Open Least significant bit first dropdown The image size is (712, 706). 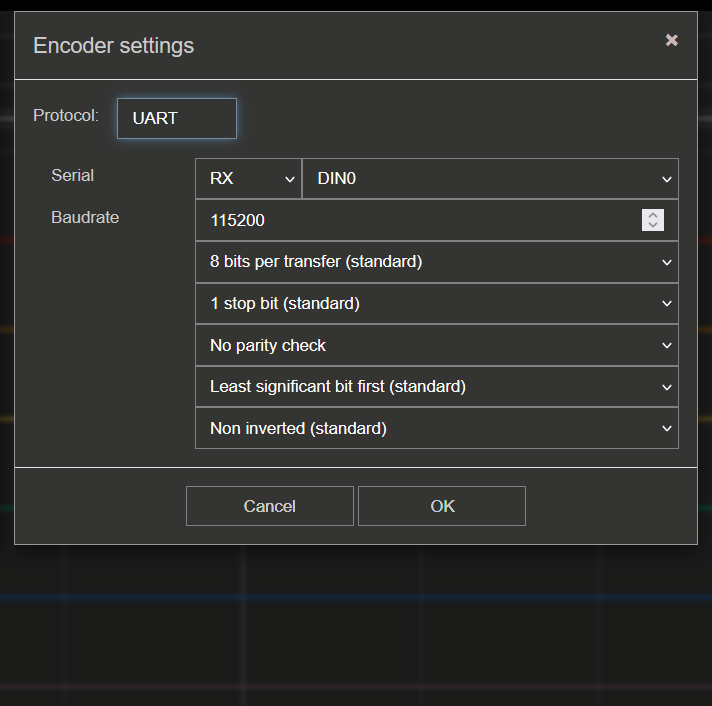437,387
